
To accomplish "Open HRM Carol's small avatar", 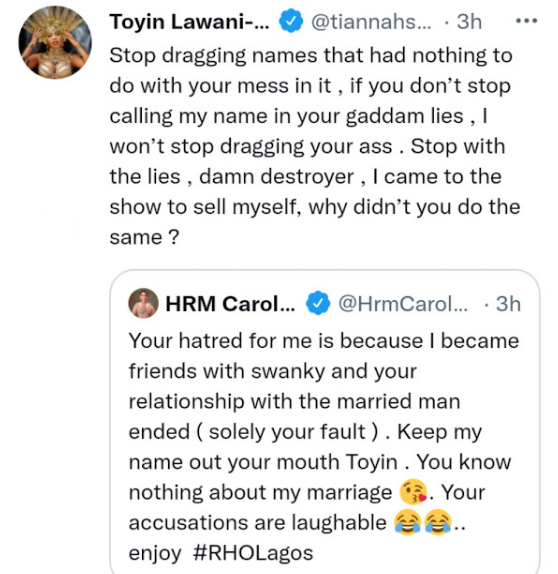I will point(144,303).
